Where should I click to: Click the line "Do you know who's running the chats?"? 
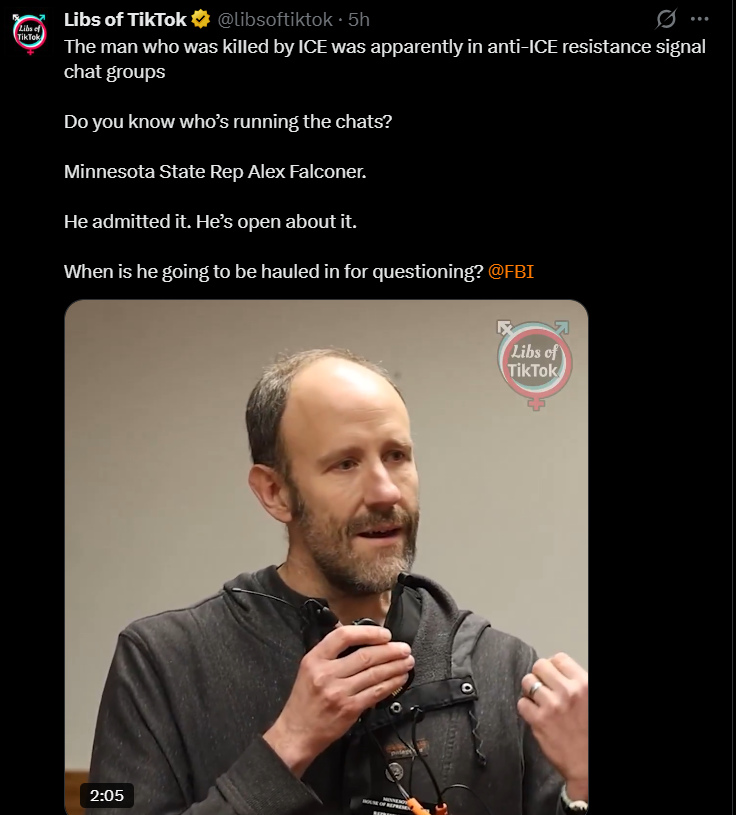coord(228,122)
